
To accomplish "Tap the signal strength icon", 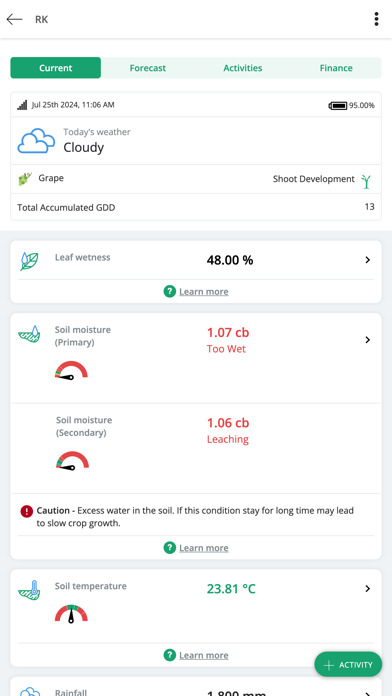I will (x=22, y=105).
